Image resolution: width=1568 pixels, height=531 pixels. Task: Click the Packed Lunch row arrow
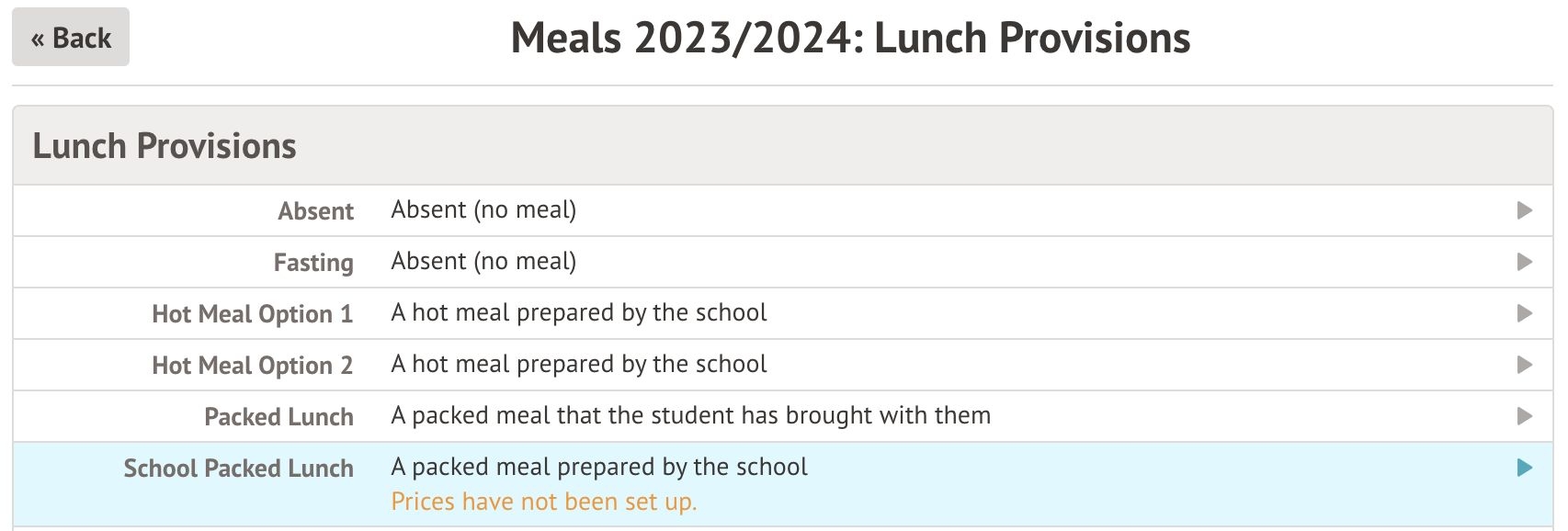click(1524, 416)
